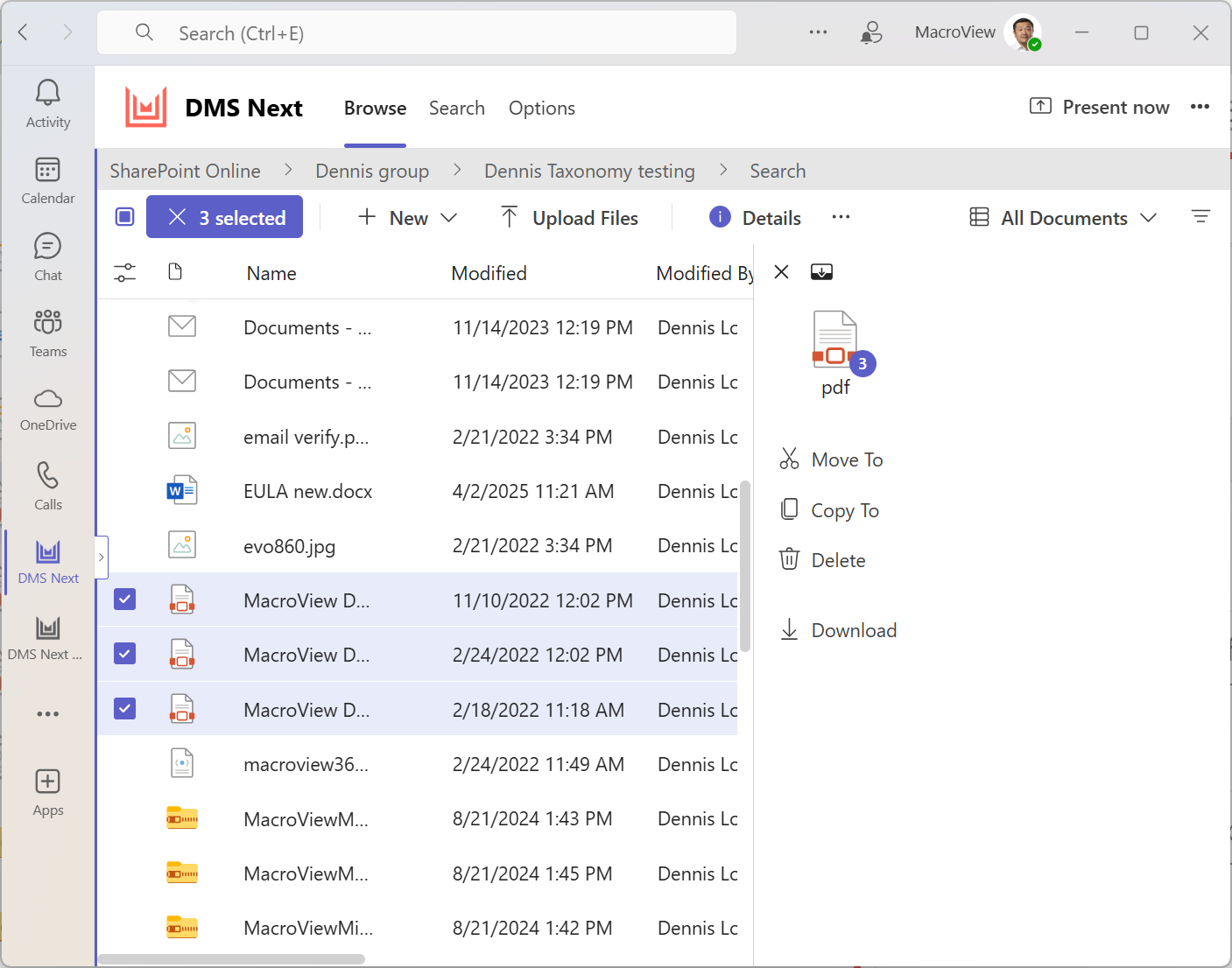This screenshot has width=1232, height=968.
Task: Sort by the Modified By column header
Action: click(x=705, y=273)
